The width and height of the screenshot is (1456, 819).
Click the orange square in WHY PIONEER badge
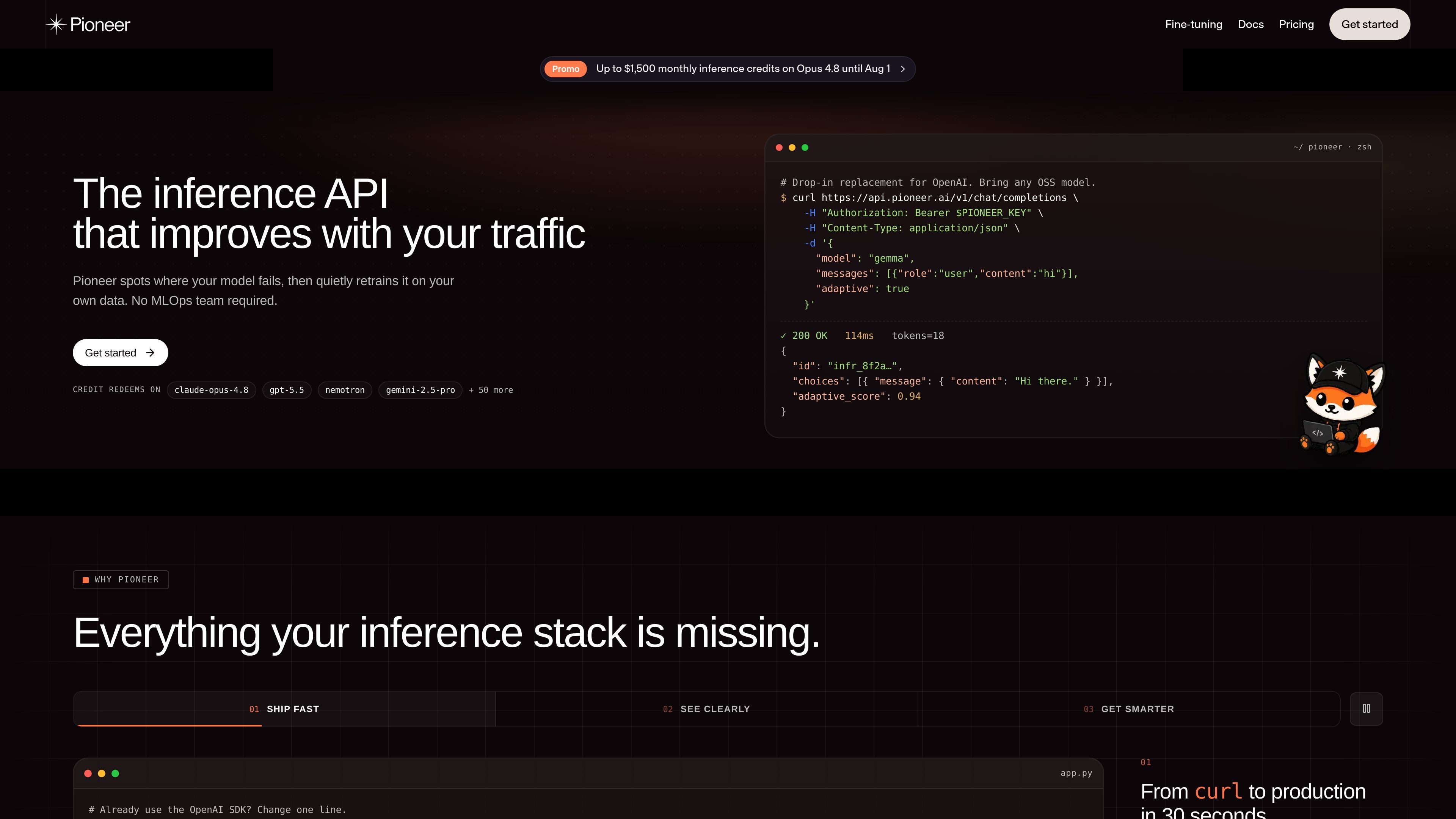tap(86, 580)
